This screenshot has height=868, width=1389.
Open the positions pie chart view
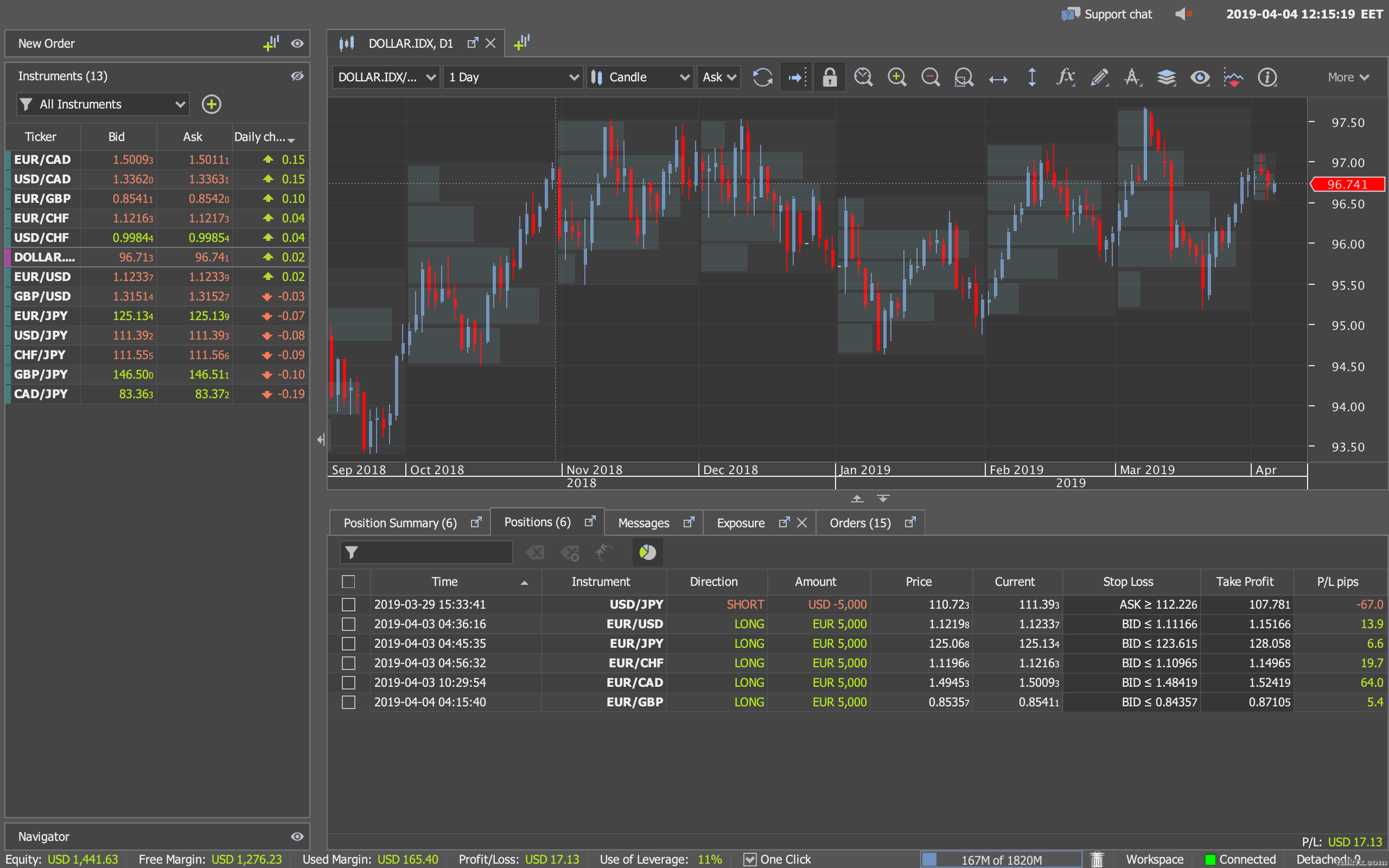pos(647,552)
